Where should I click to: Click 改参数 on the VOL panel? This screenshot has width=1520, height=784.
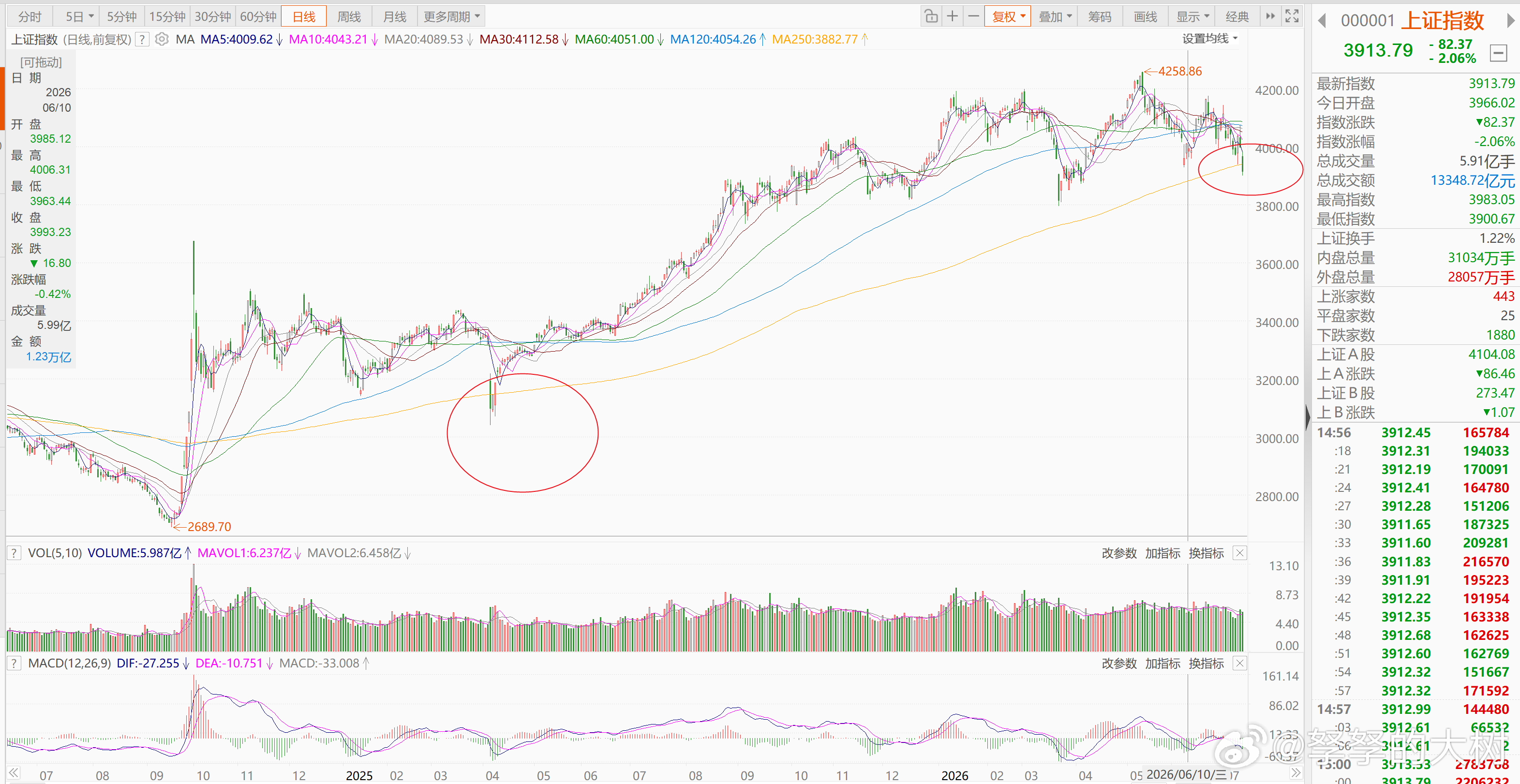tap(1119, 553)
